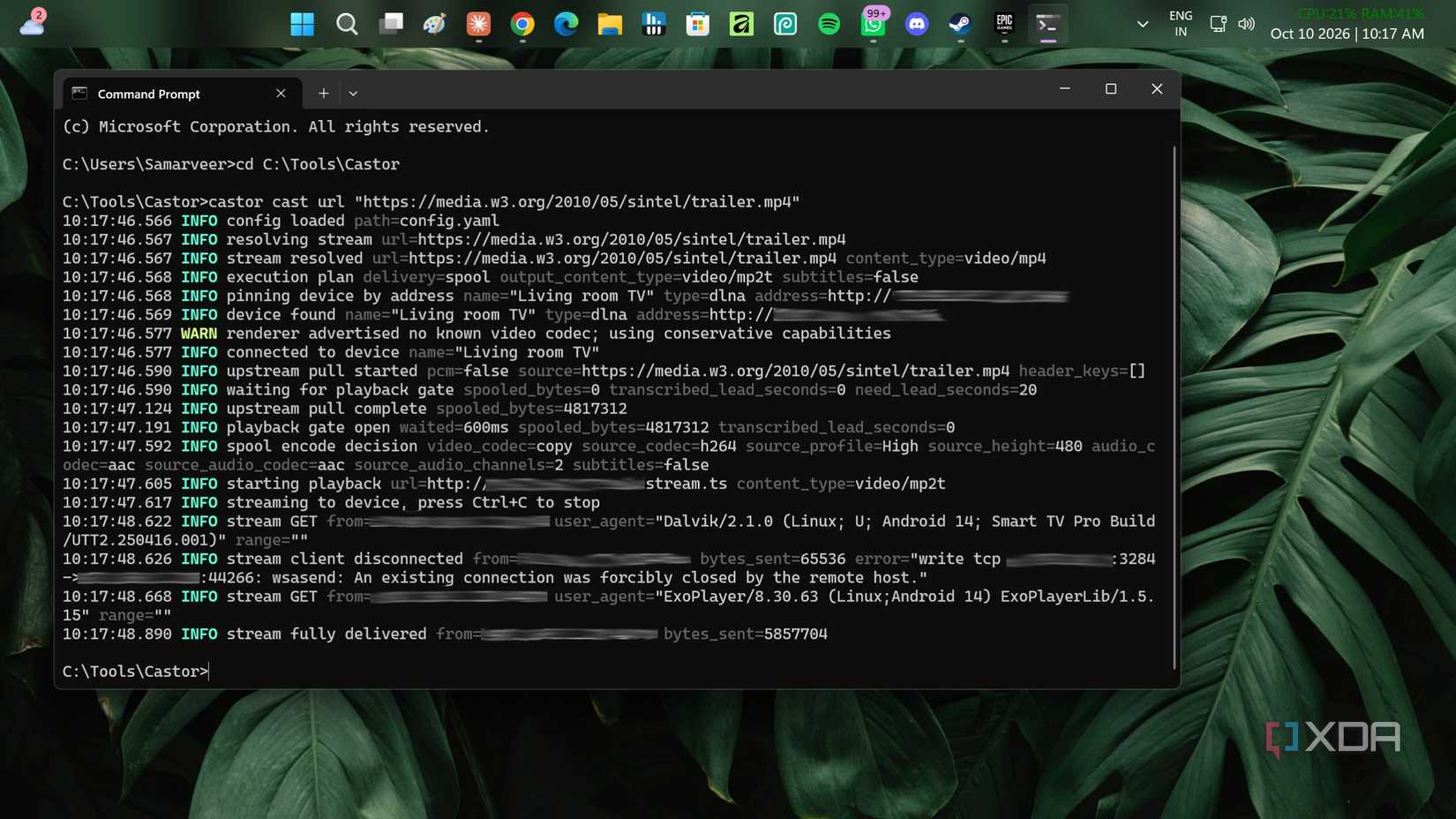The height and width of the screenshot is (819, 1456).
Task: Show hidden system tray icons
Action: (x=1143, y=25)
